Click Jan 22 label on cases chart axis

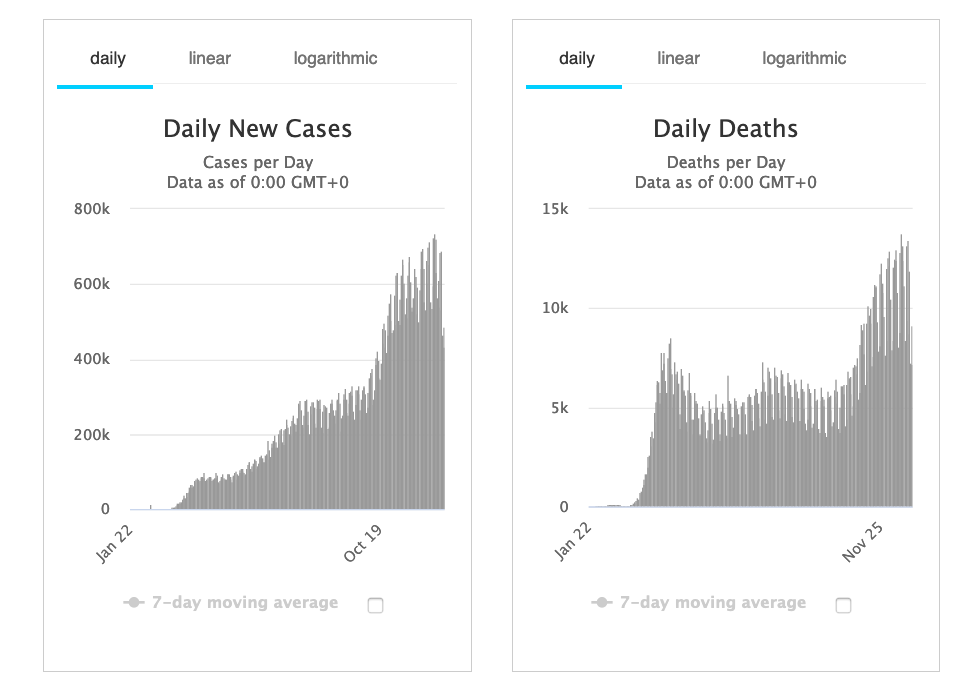pos(116,543)
